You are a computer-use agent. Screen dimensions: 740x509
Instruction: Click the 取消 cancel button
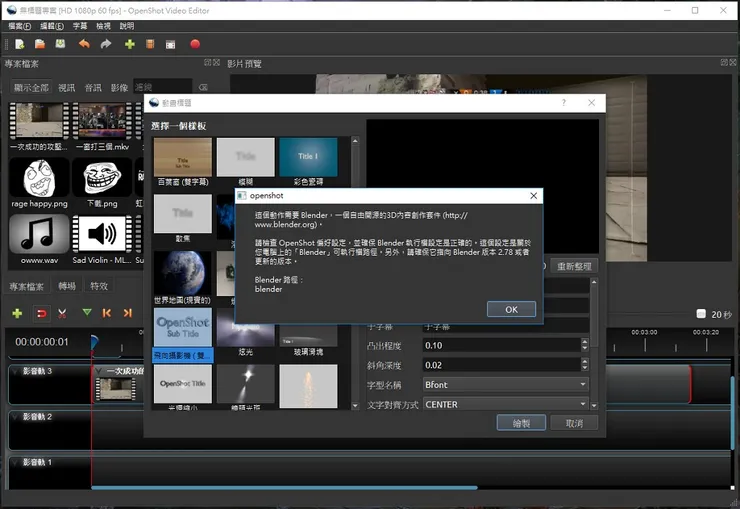pyautogui.click(x=574, y=423)
